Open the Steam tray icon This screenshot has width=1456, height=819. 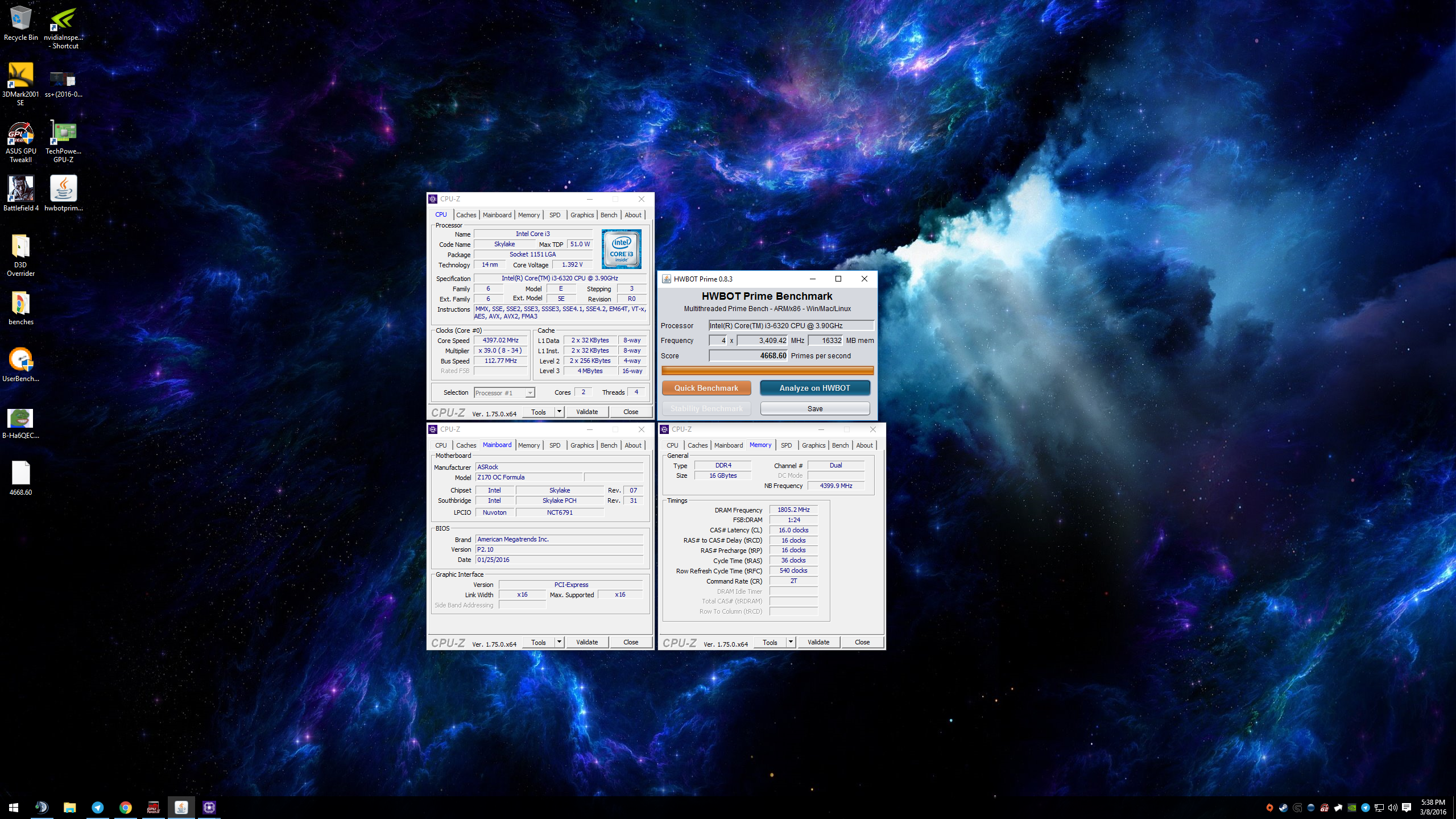(1283, 808)
